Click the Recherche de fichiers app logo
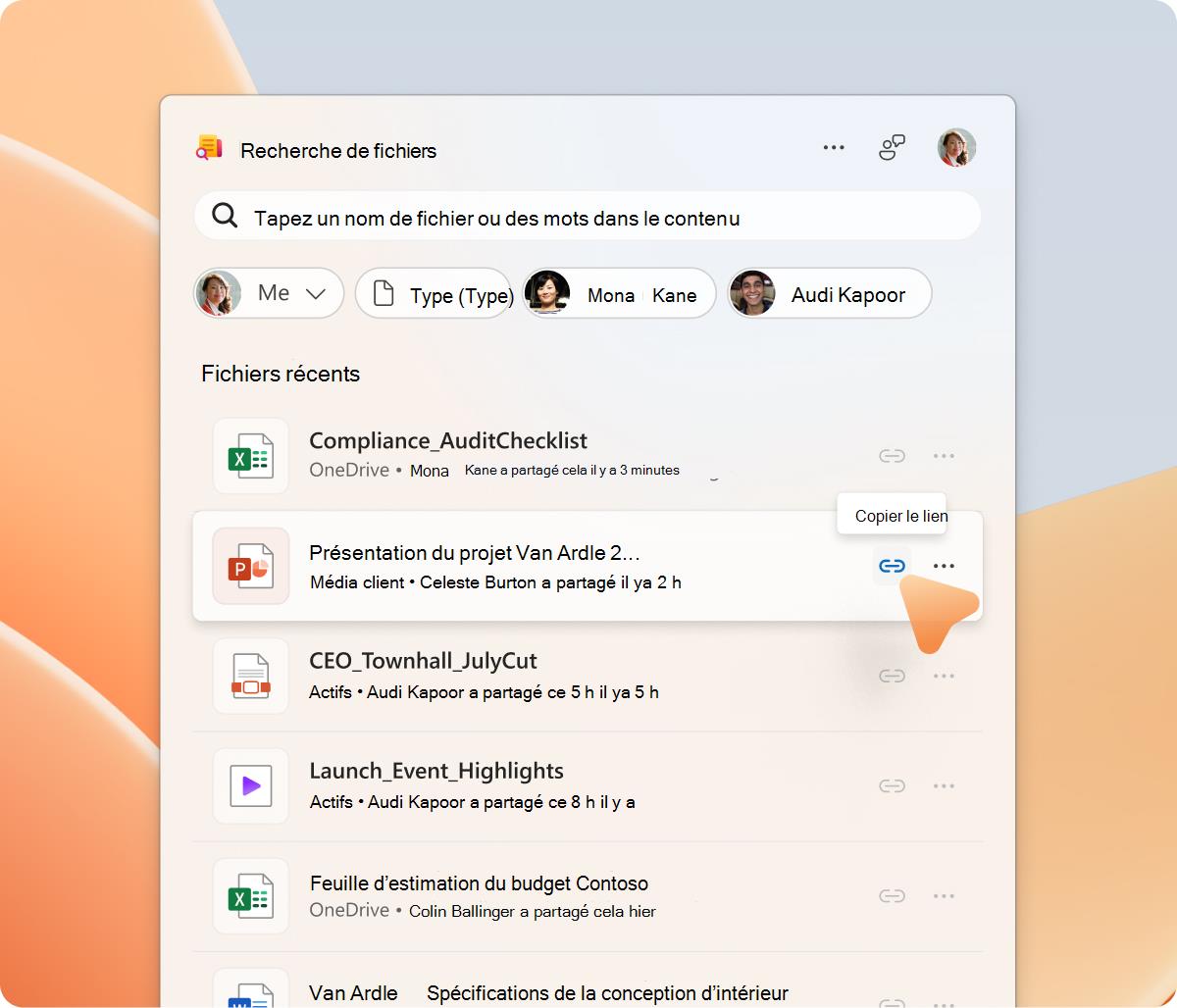The image size is (1177, 1008). click(x=209, y=148)
